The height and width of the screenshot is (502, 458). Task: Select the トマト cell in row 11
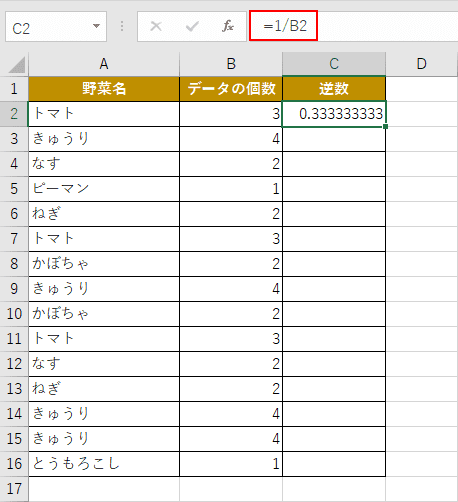point(104,339)
